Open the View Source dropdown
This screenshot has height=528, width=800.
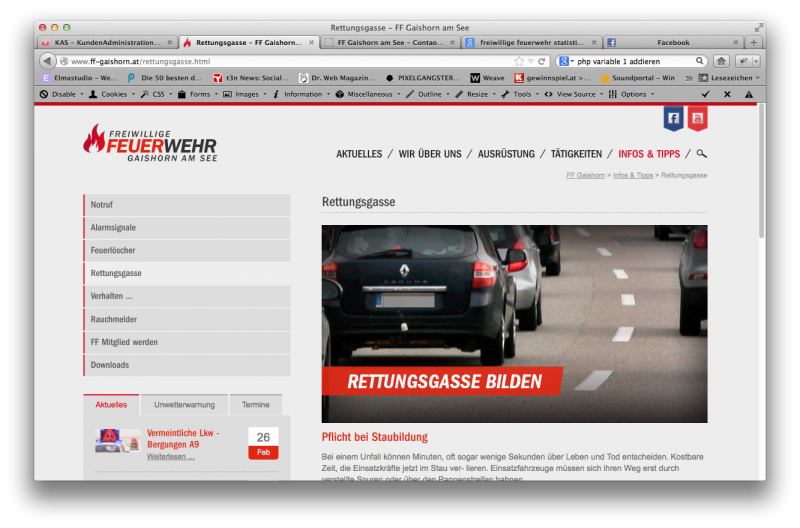tap(573, 94)
